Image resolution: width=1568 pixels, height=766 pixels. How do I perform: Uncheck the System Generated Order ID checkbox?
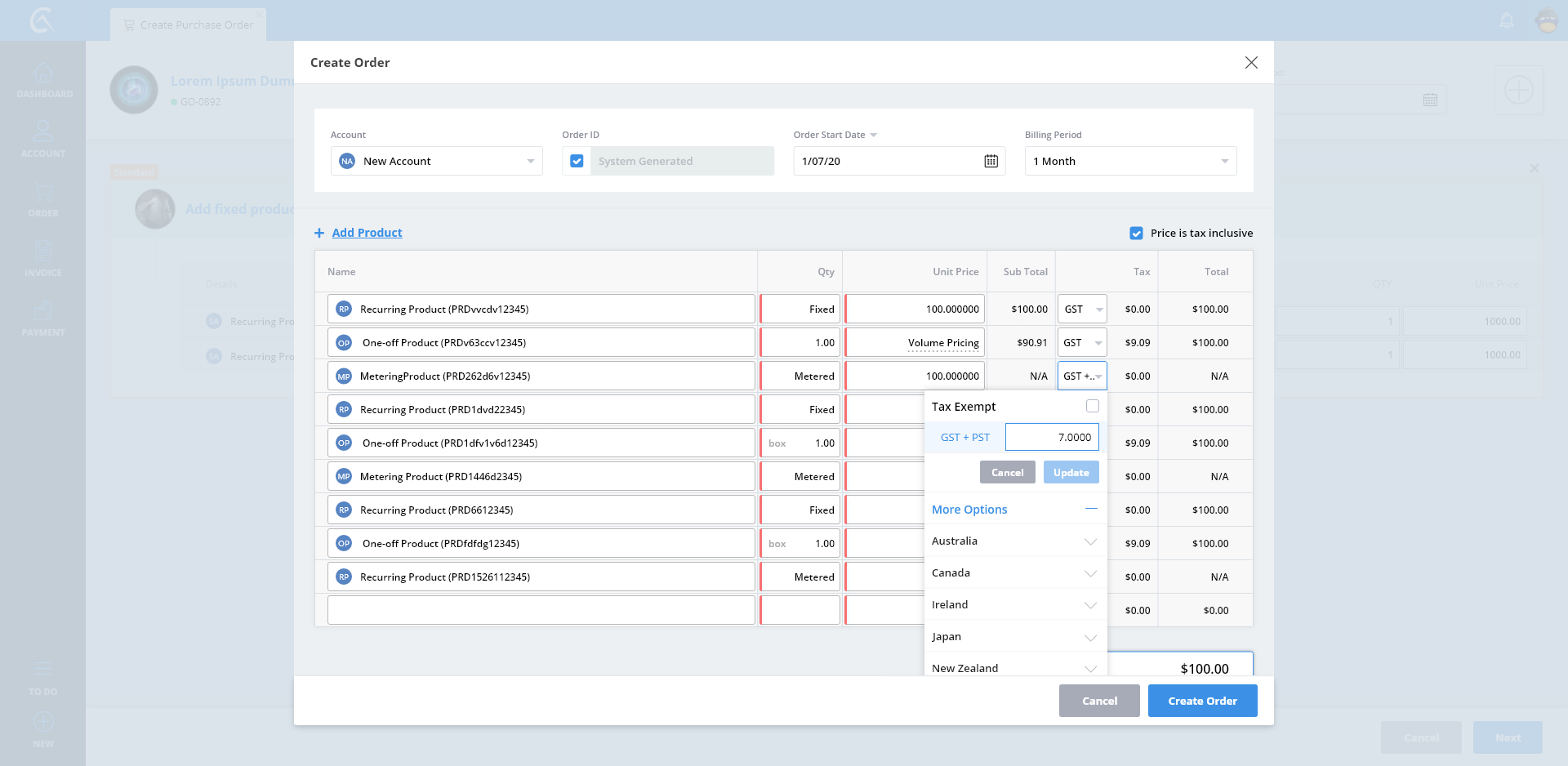[x=577, y=161]
